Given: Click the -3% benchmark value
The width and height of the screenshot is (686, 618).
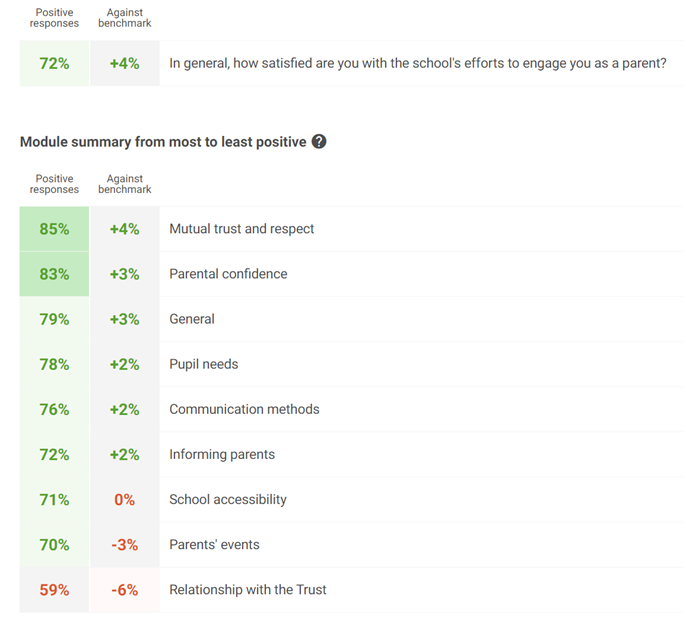Looking at the screenshot, I should [x=125, y=545].
